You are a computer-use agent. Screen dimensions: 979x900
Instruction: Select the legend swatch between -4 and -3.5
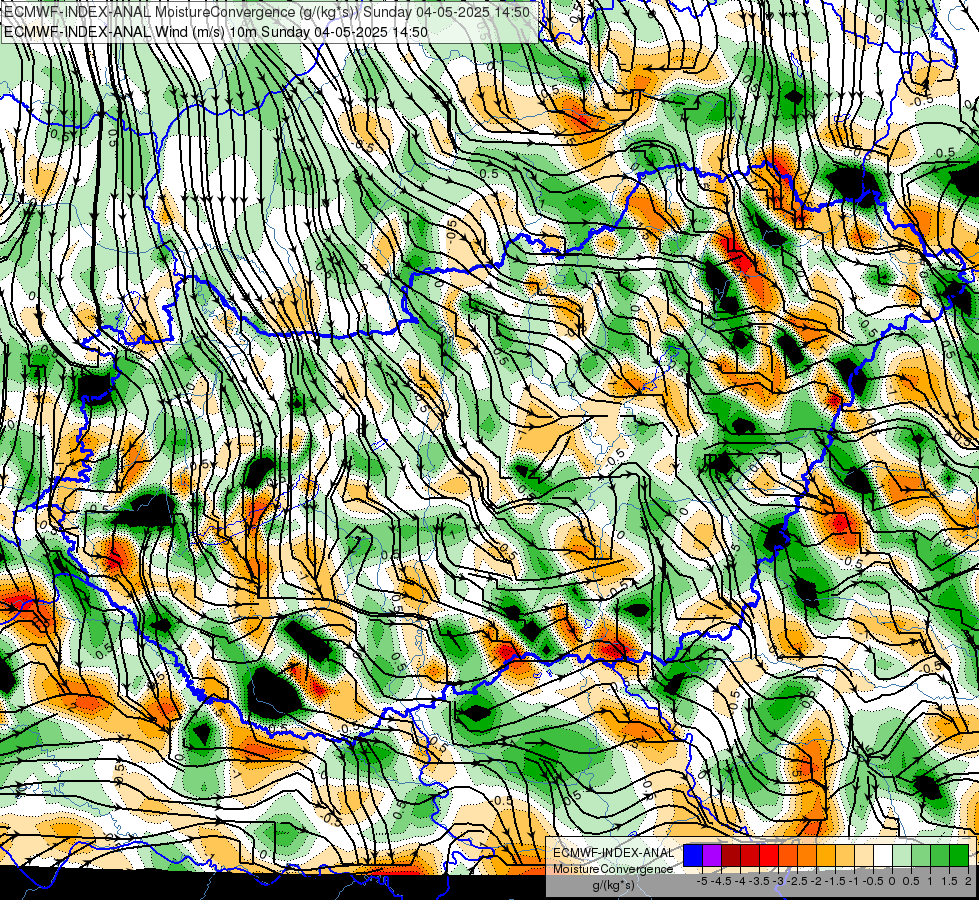coord(750,855)
